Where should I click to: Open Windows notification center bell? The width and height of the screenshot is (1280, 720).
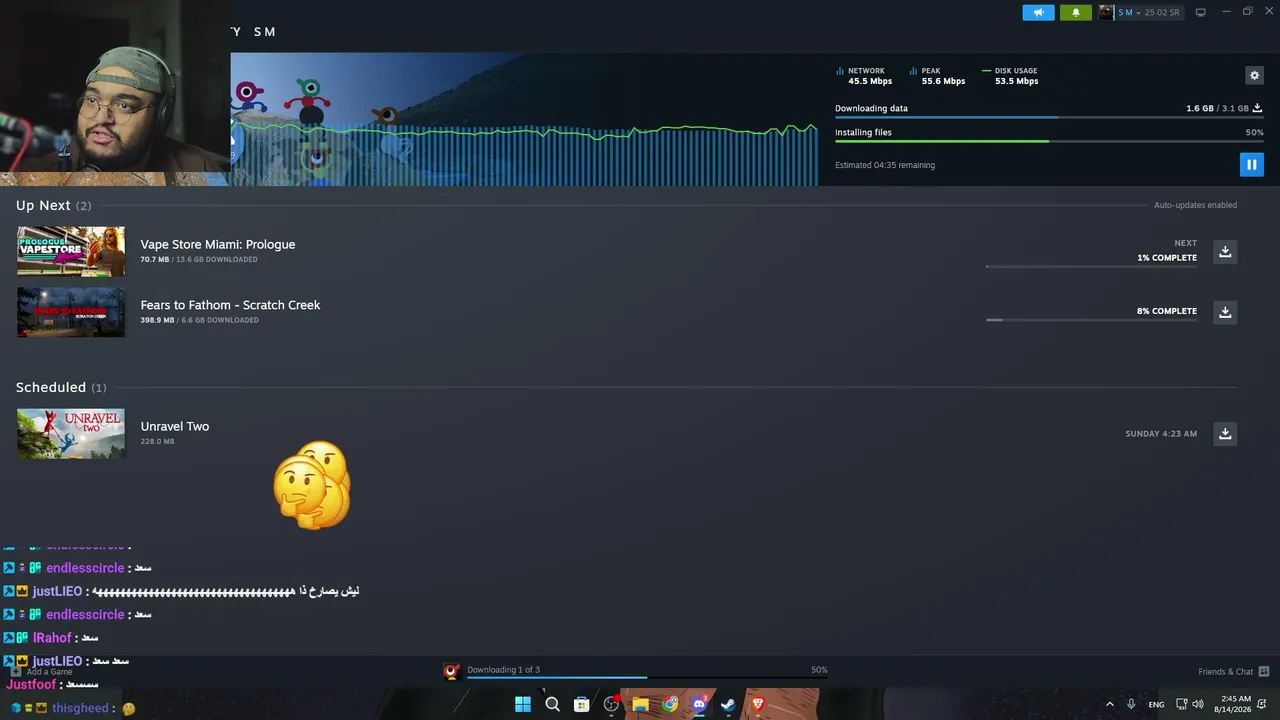1262,704
